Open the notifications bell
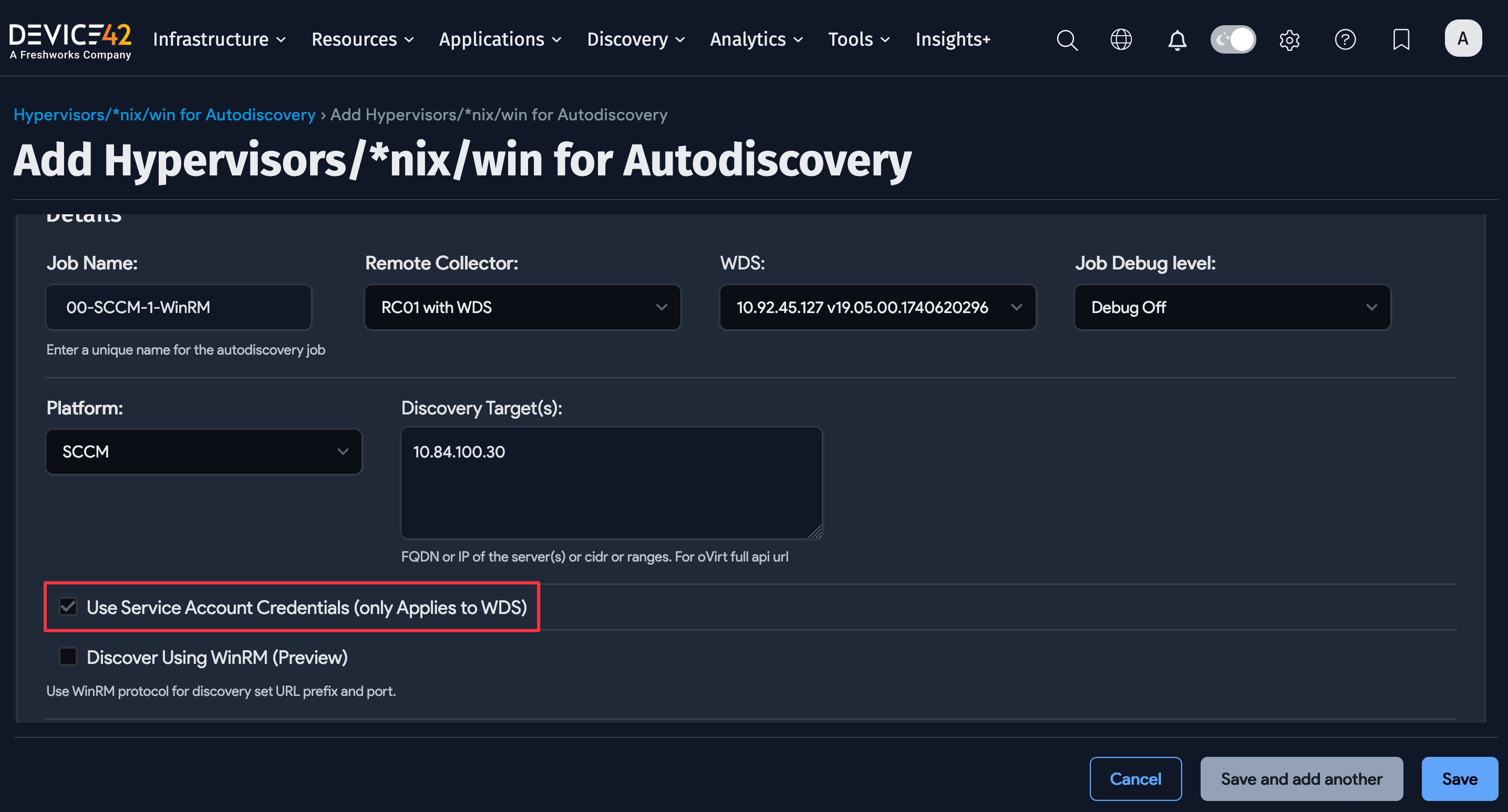The image size is (1508, 812). coord(1176,40)
